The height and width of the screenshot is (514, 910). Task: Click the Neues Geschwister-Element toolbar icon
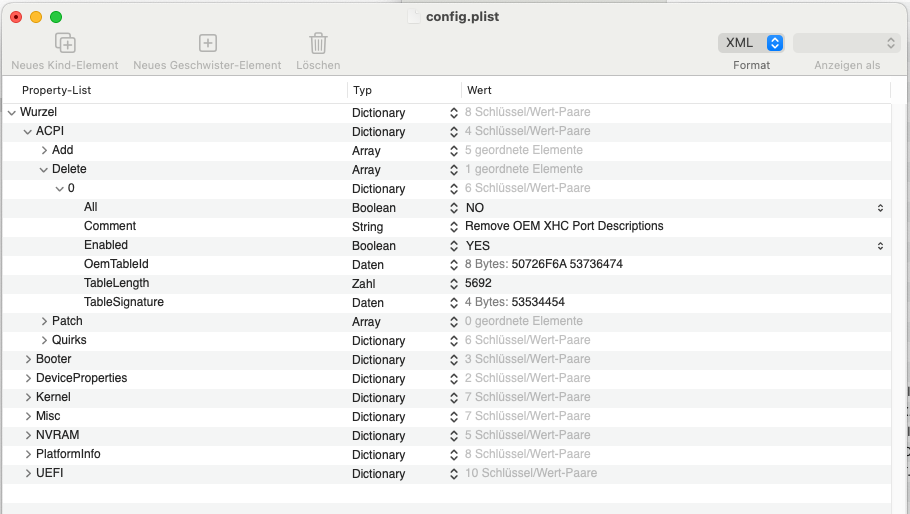pyautogui.click(x=207, y=43)
